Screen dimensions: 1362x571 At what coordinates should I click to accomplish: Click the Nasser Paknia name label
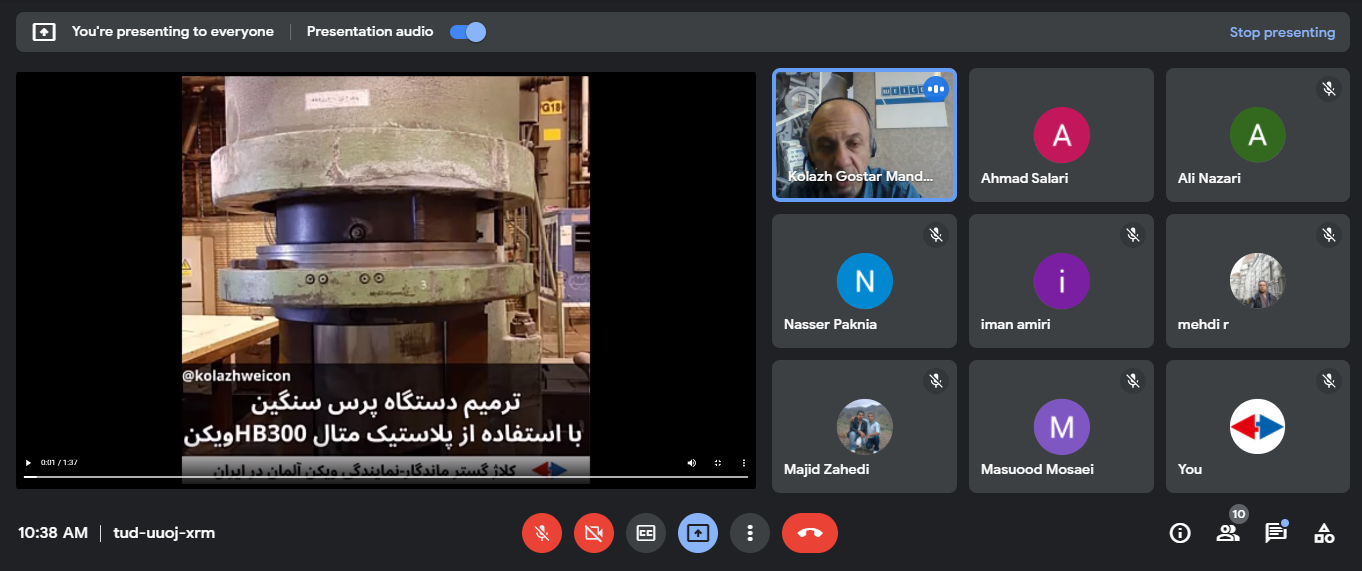click(x=830, y=324)
